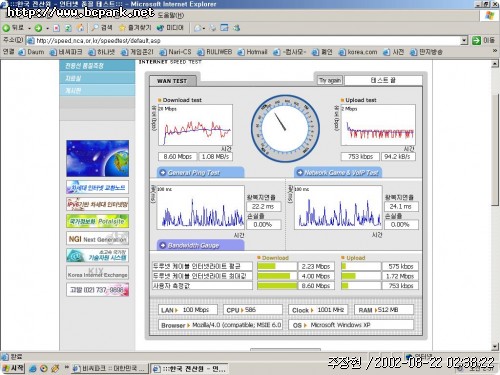
Task: Open the Favorites star toolbar button
Action: [135, 28]
